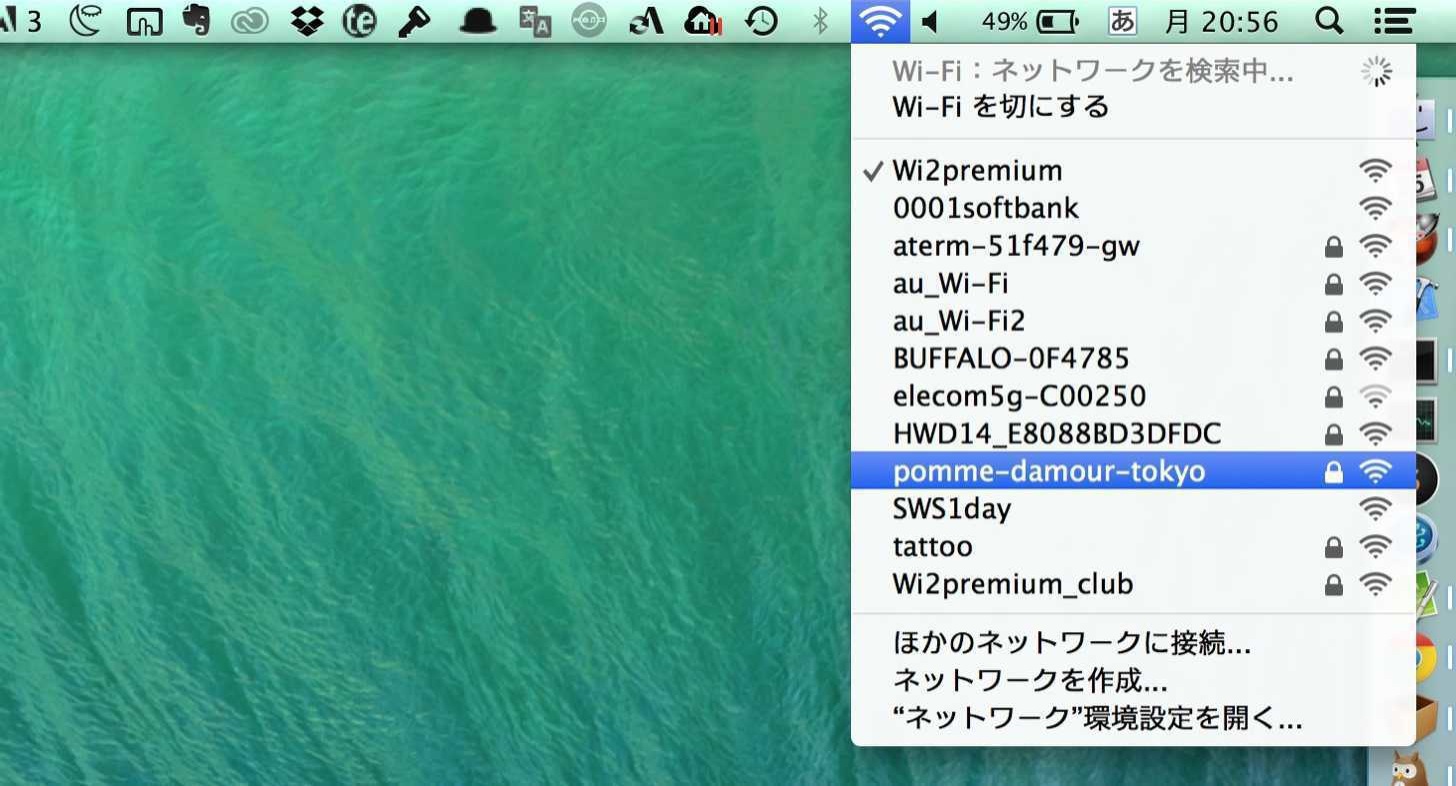Open Time Machine clock icon
The image size is (1456, 786).
tap(762, 21)
